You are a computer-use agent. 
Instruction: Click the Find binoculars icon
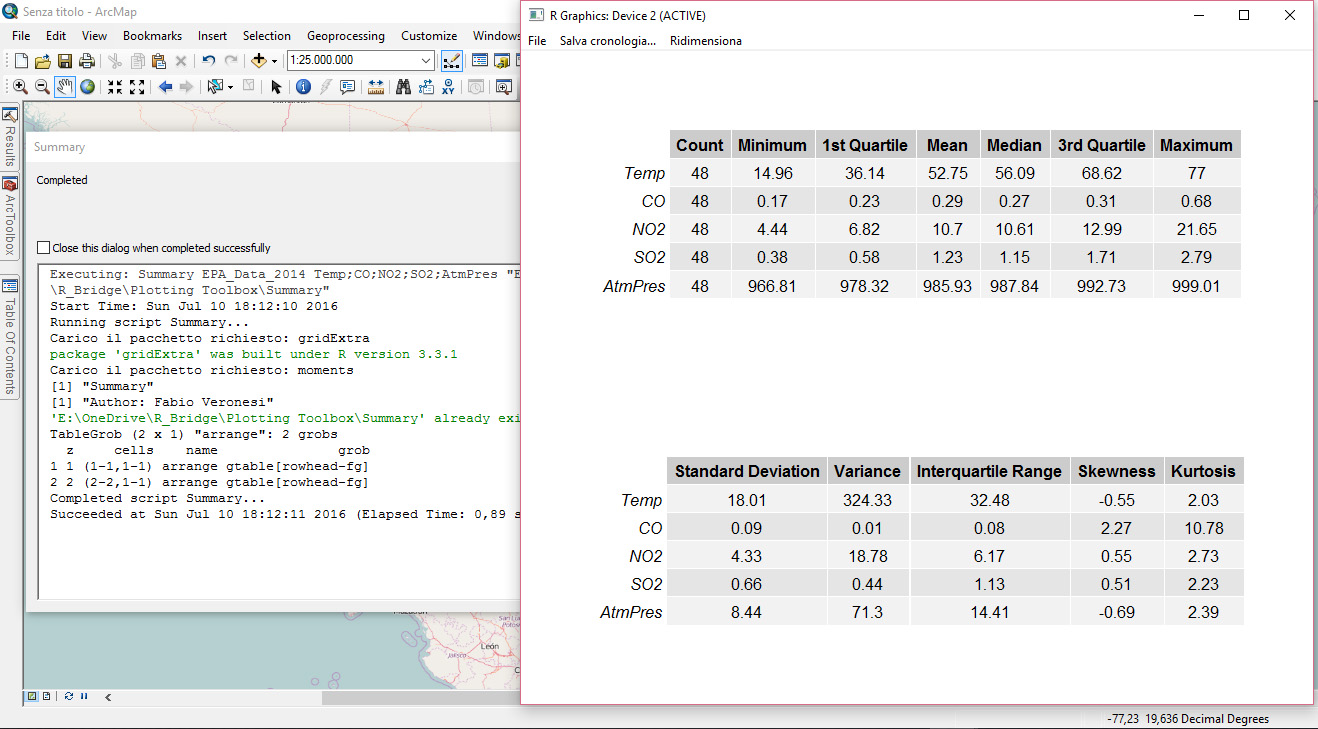point(404,87)
